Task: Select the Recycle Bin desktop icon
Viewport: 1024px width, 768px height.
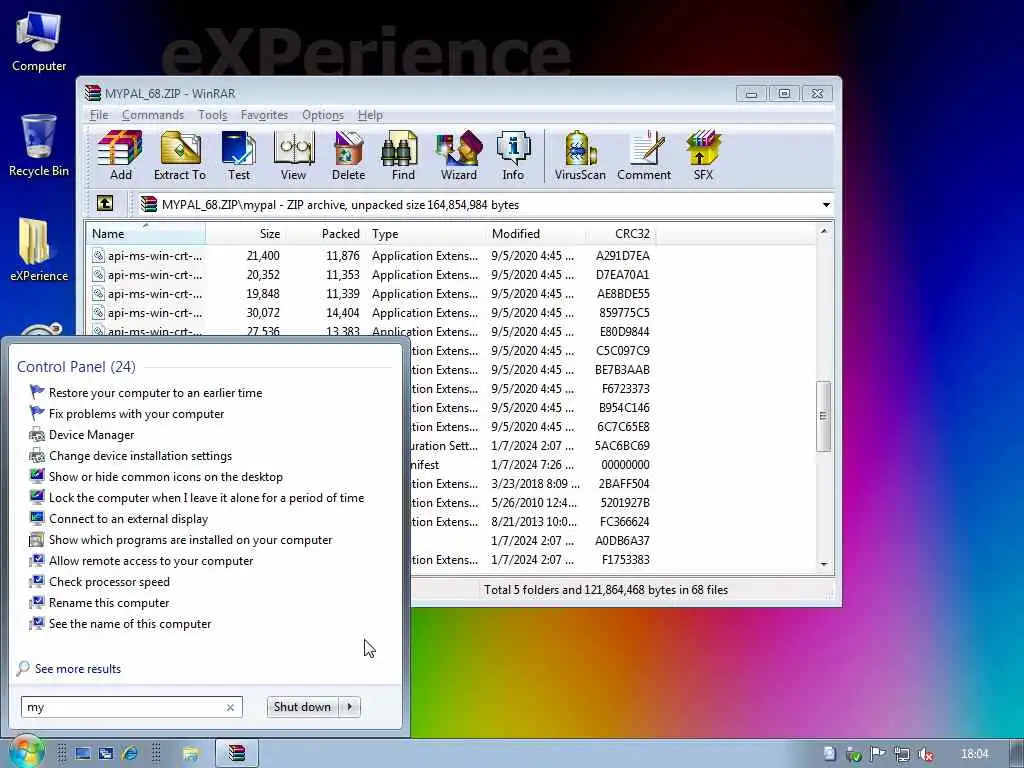Action: [x=39, y=146]
